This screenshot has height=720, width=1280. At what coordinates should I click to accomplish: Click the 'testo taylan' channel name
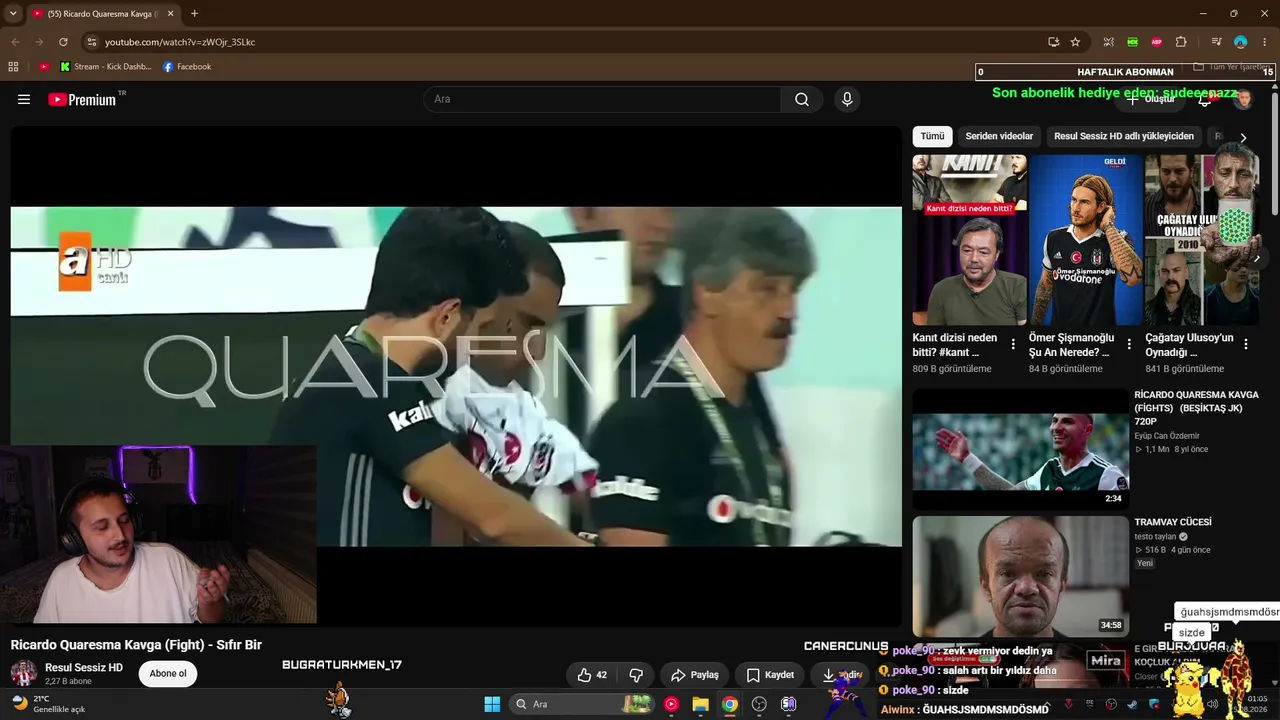[x=1158, y=537]
